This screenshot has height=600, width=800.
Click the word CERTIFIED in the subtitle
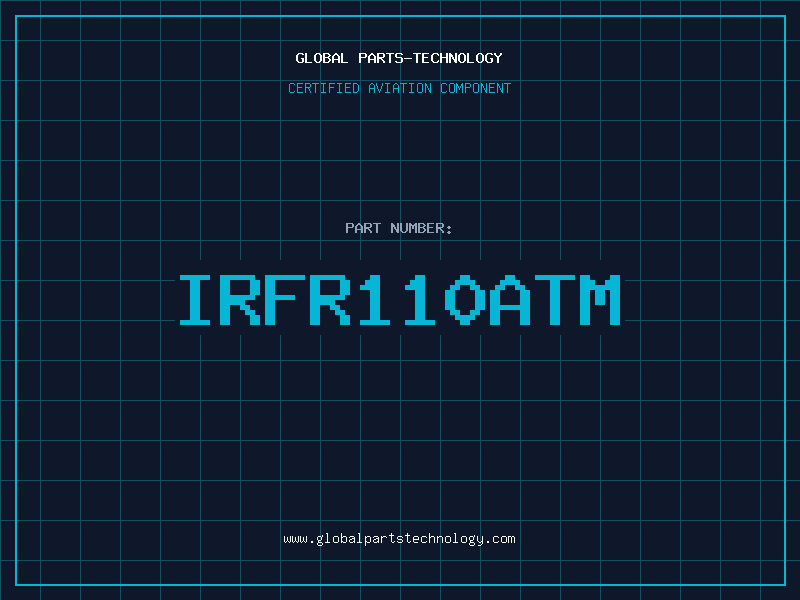point(325,88)
